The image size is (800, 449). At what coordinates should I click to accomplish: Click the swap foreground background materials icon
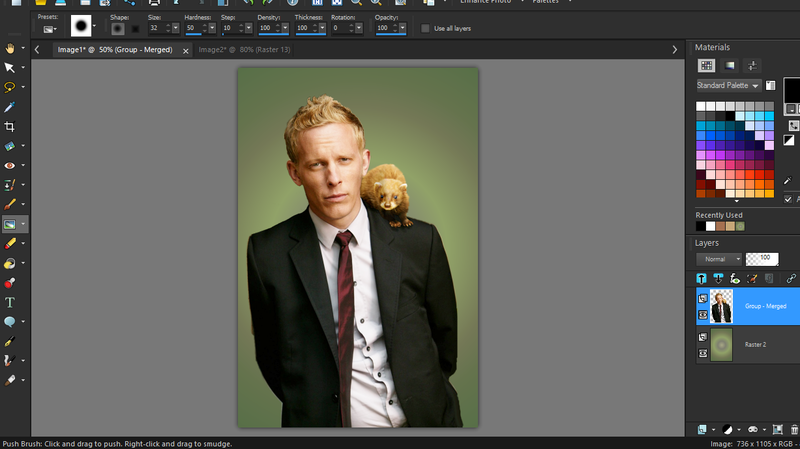[x=793, y=125]
